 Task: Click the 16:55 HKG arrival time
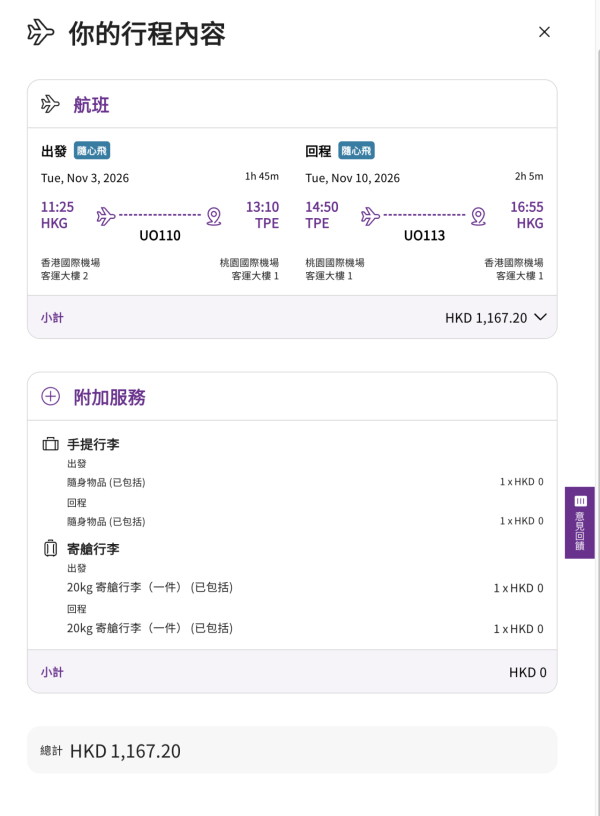(527, 215)
